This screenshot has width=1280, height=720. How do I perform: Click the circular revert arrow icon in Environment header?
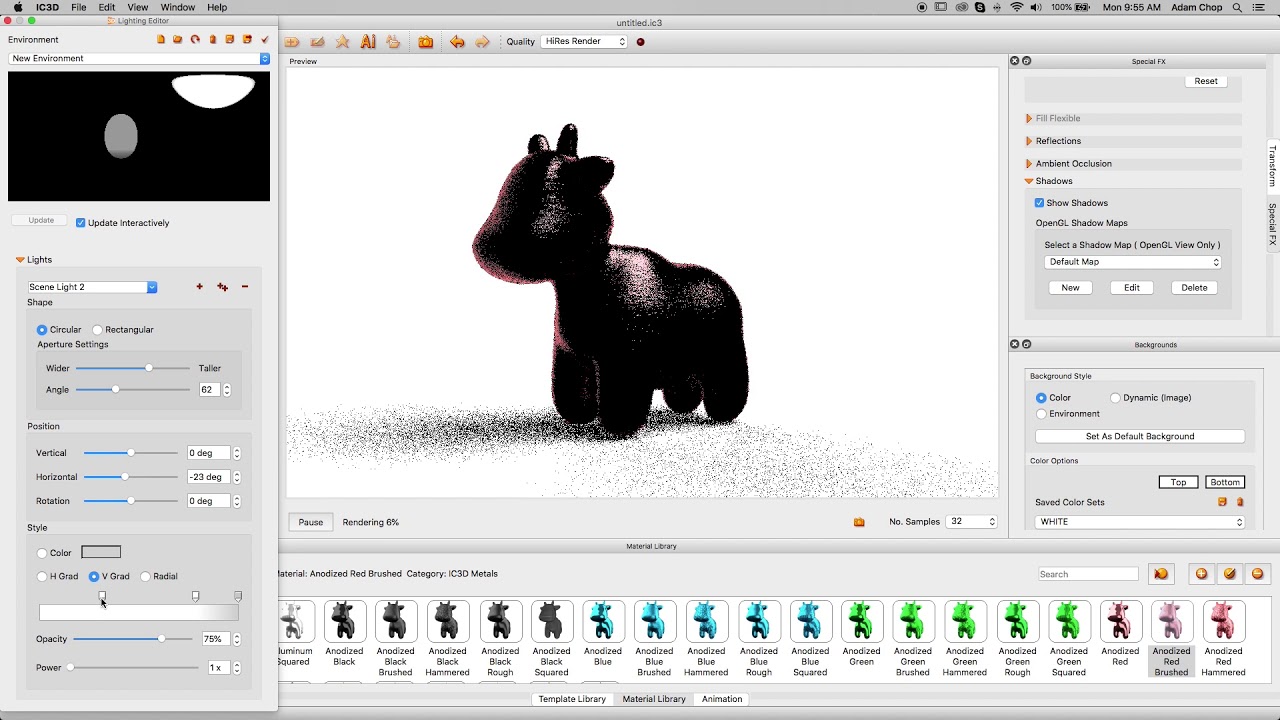coord(195,40)
